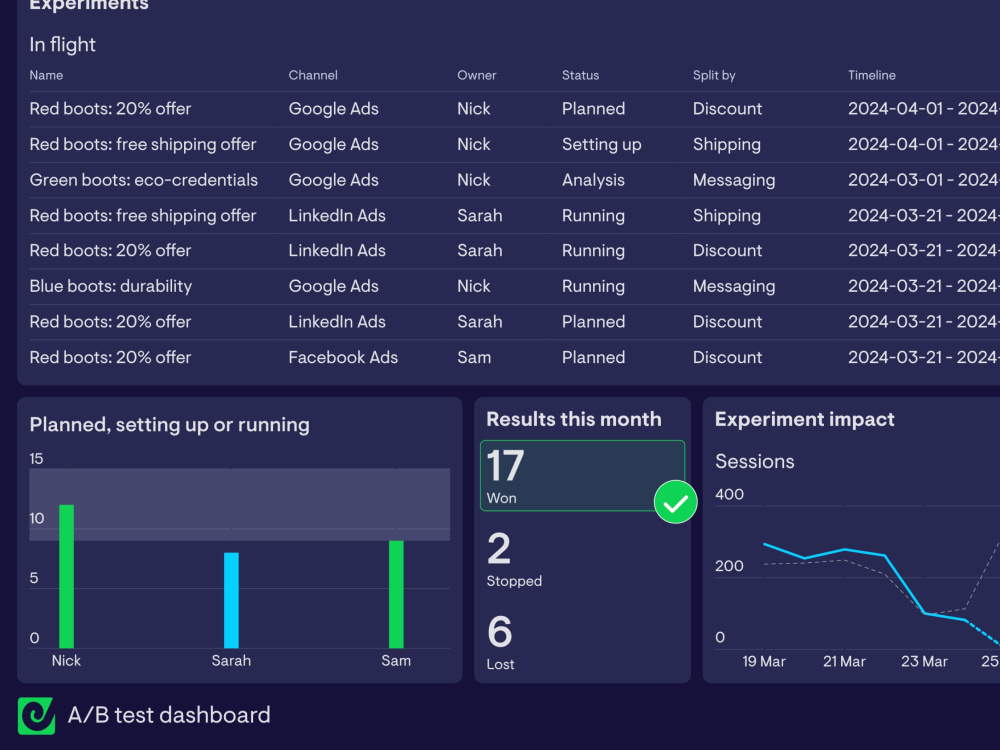Image resolution: width=1000 pixels, height=750 pixels.
Task: Click the Sam label under bar chart
Action: 396,661
